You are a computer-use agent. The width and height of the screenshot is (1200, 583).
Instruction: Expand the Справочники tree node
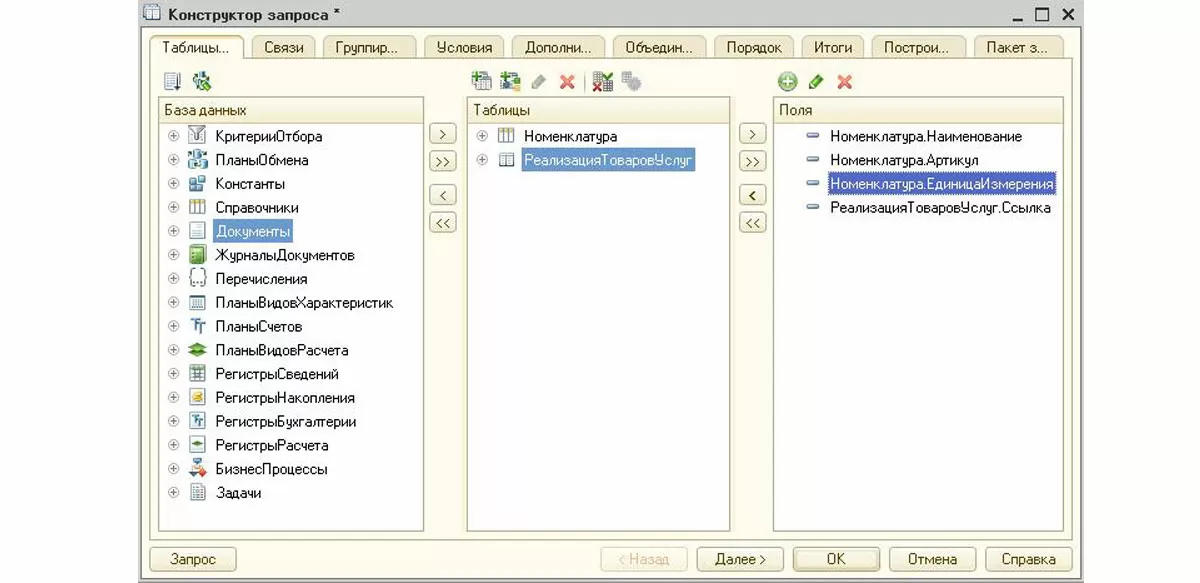(173, 208)
